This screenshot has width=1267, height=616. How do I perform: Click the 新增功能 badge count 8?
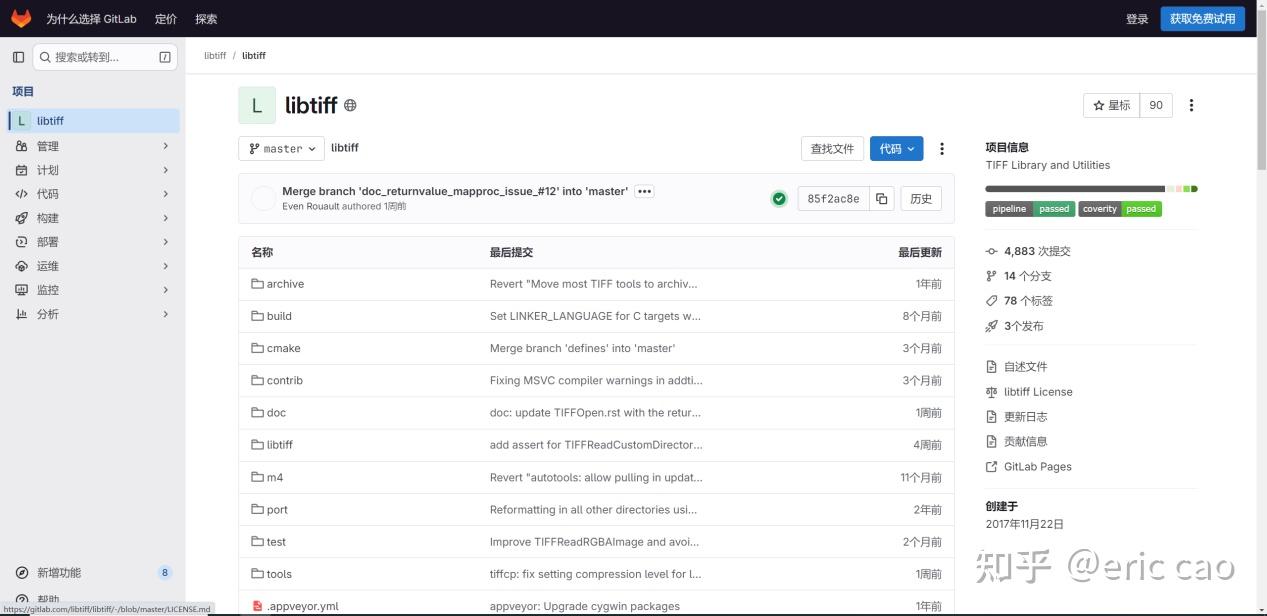165,573
